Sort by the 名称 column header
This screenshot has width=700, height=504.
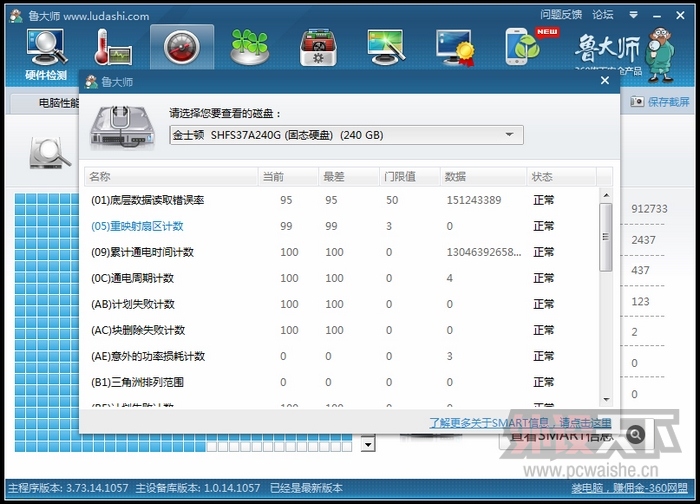pyautogui.click(x=171, y=177)
